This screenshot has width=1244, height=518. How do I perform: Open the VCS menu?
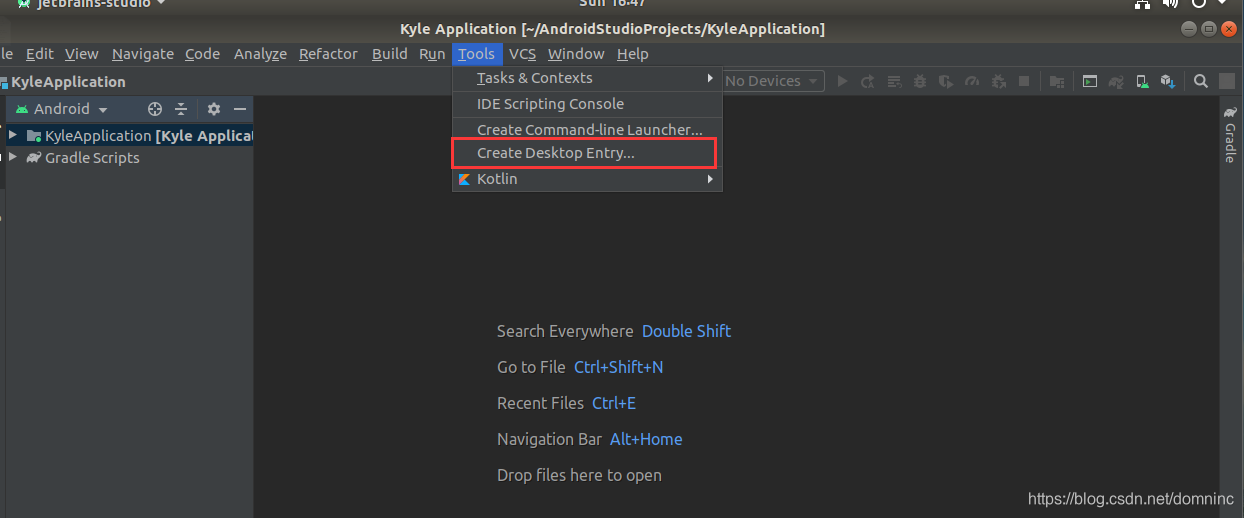522,54
